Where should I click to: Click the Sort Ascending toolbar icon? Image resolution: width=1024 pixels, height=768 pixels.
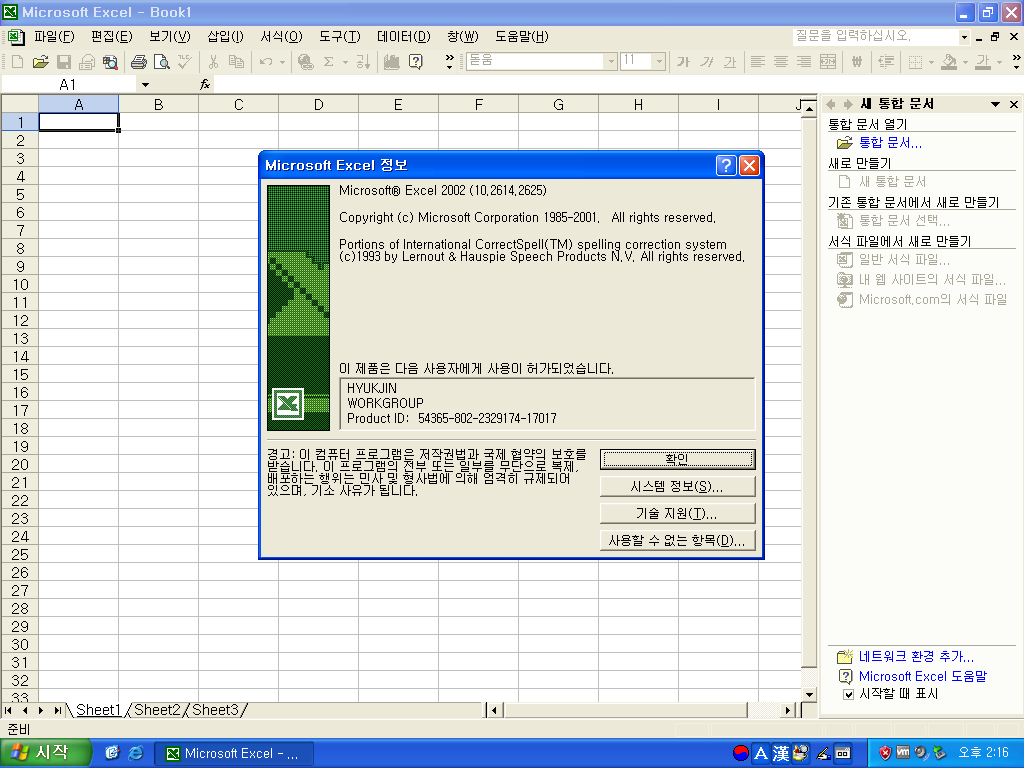click(x=363, y=62)
